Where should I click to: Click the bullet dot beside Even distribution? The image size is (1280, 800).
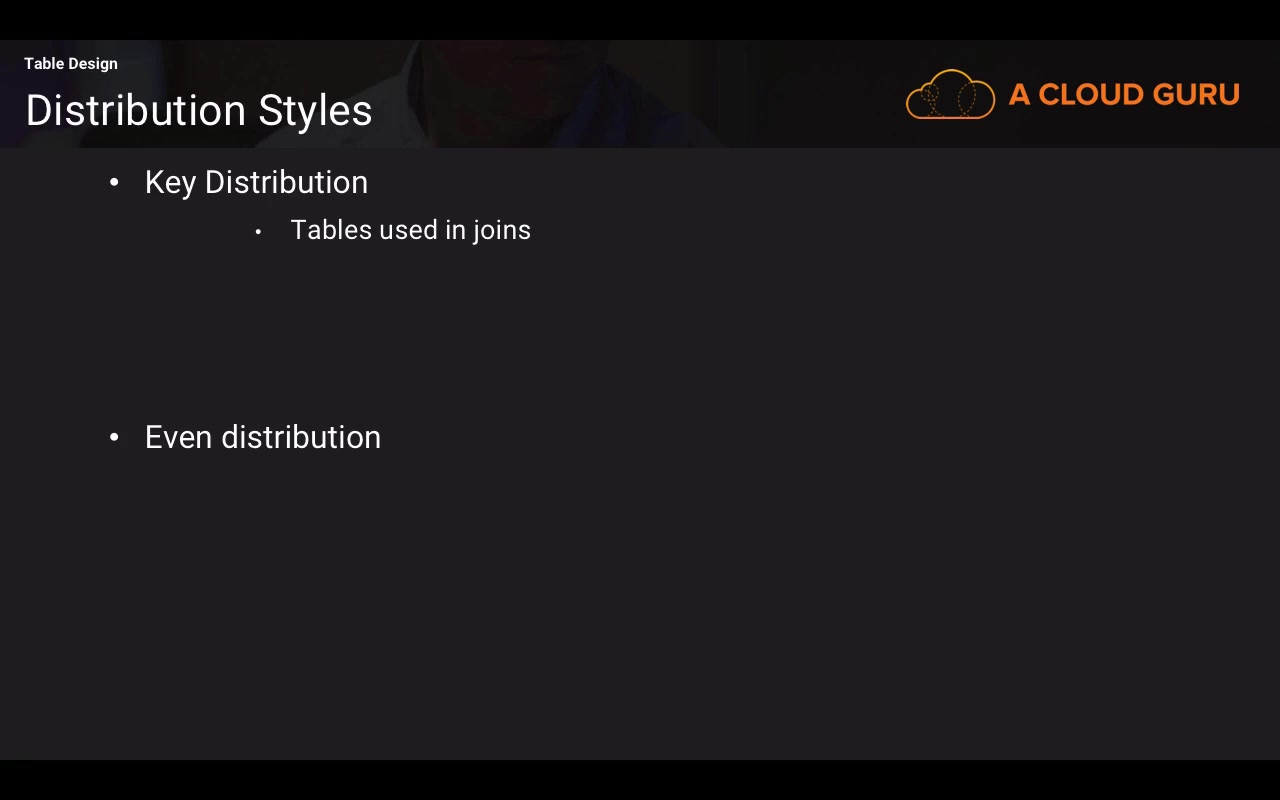(114, 438)
